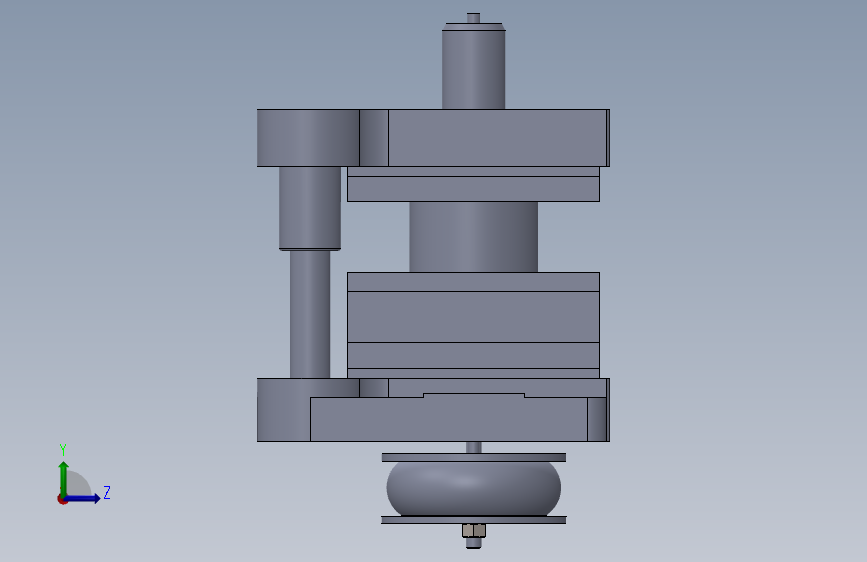Select the tallest layer of the lower block

473,316
